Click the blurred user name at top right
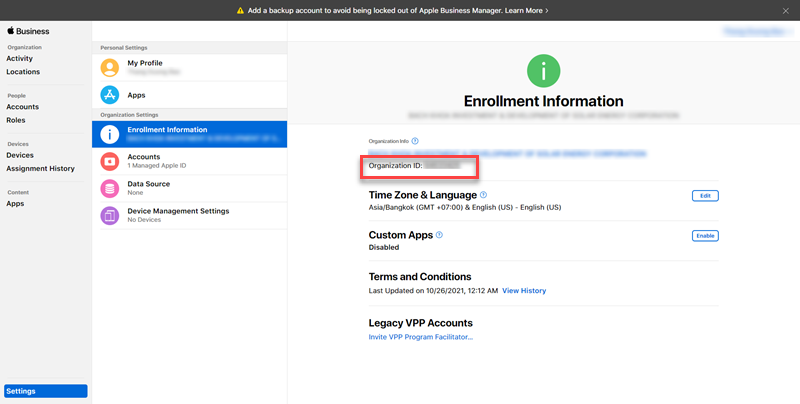The width and height of the screenshot is (800, 404). pyautogui.click(x=754, y=31)
